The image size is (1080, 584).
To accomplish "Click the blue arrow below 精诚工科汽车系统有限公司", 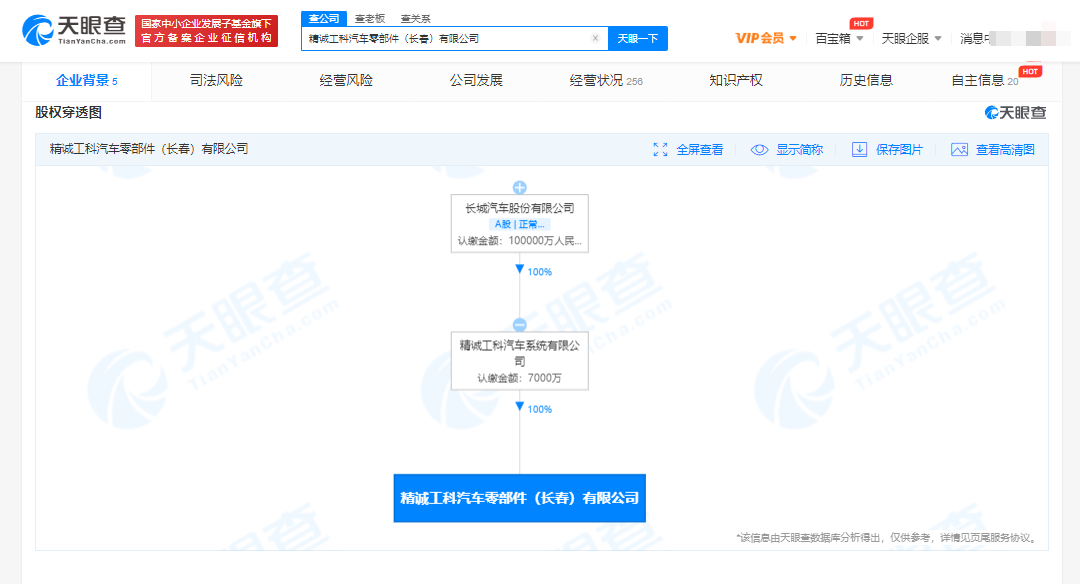I will (519, 407).
